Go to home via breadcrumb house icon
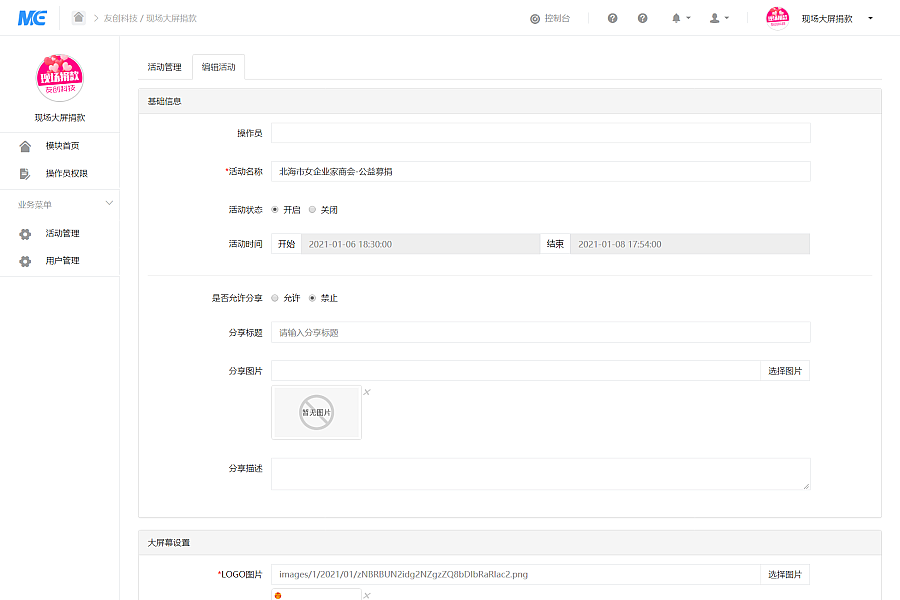 click(x=79, y=17)
